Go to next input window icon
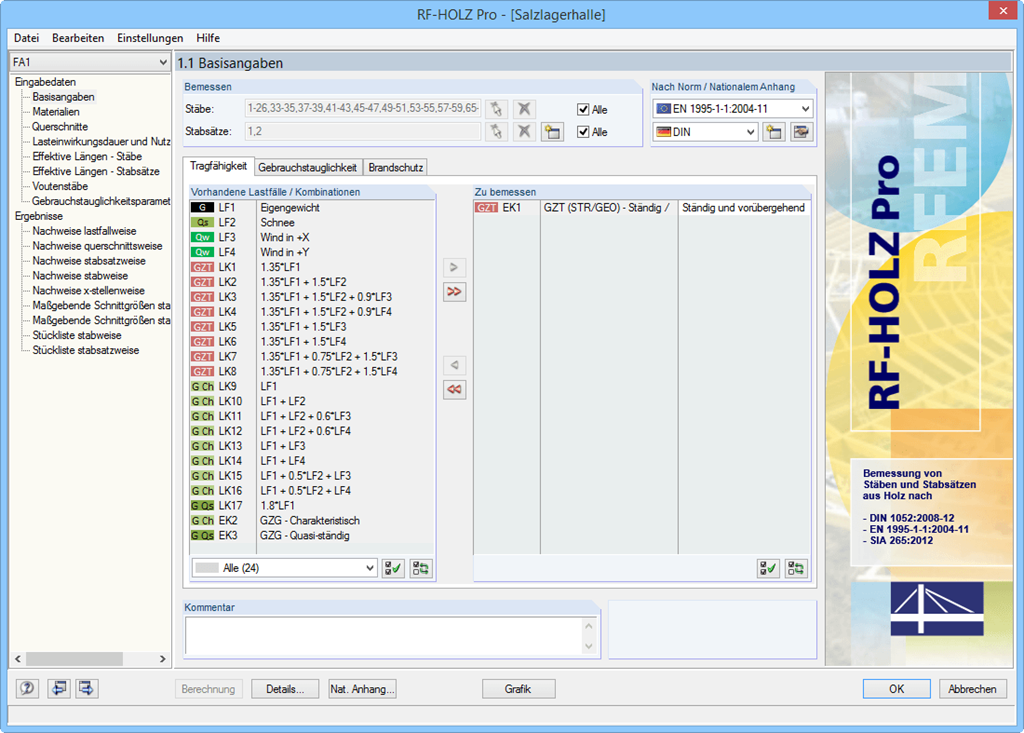Viewport: 1024px width, 733px height. tap(86, 689)
